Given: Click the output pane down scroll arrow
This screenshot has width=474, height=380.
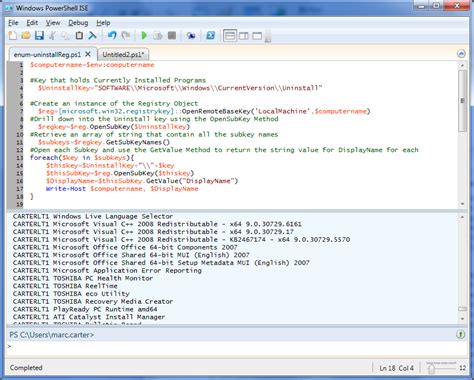Looking at the screenshot, I should pos(462,319).
